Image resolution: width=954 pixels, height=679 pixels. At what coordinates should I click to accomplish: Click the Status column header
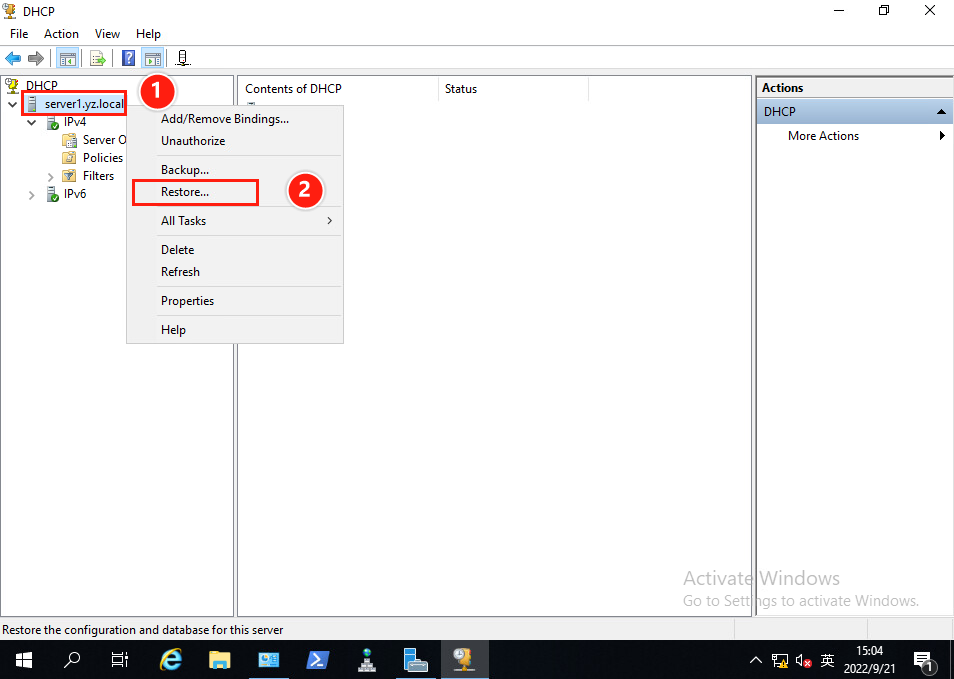click(x=461, y=89)
